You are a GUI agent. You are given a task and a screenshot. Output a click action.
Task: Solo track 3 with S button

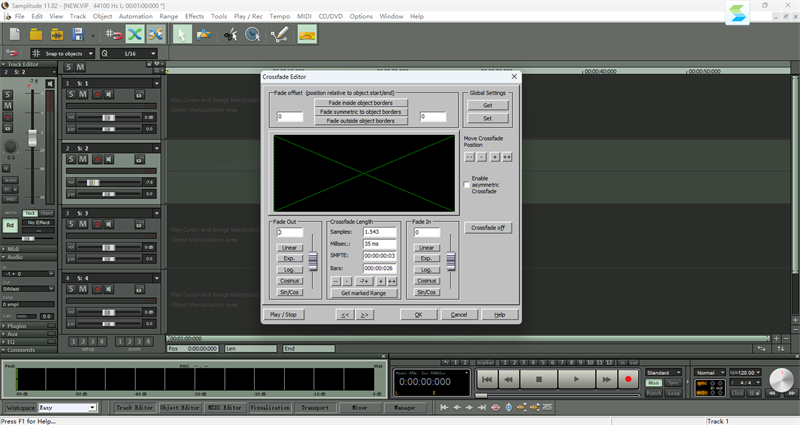[x=71, y=224]
